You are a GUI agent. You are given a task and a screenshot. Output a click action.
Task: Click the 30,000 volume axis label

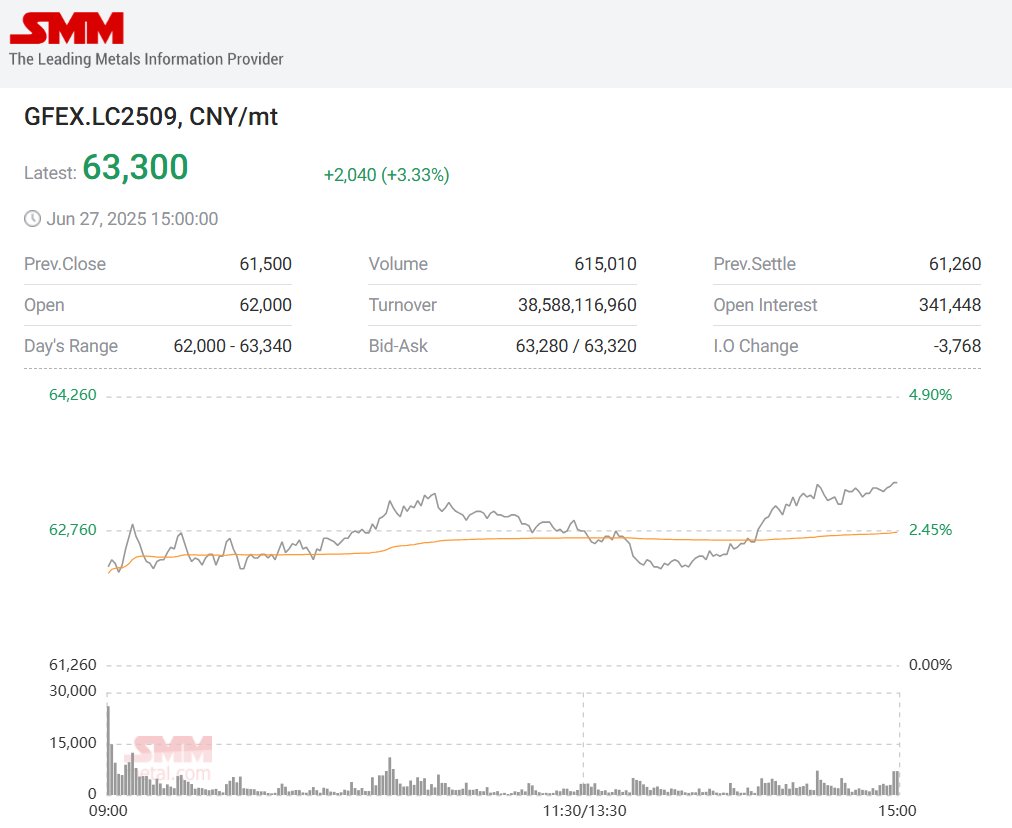pyautogui.click(x=72, y=691)
